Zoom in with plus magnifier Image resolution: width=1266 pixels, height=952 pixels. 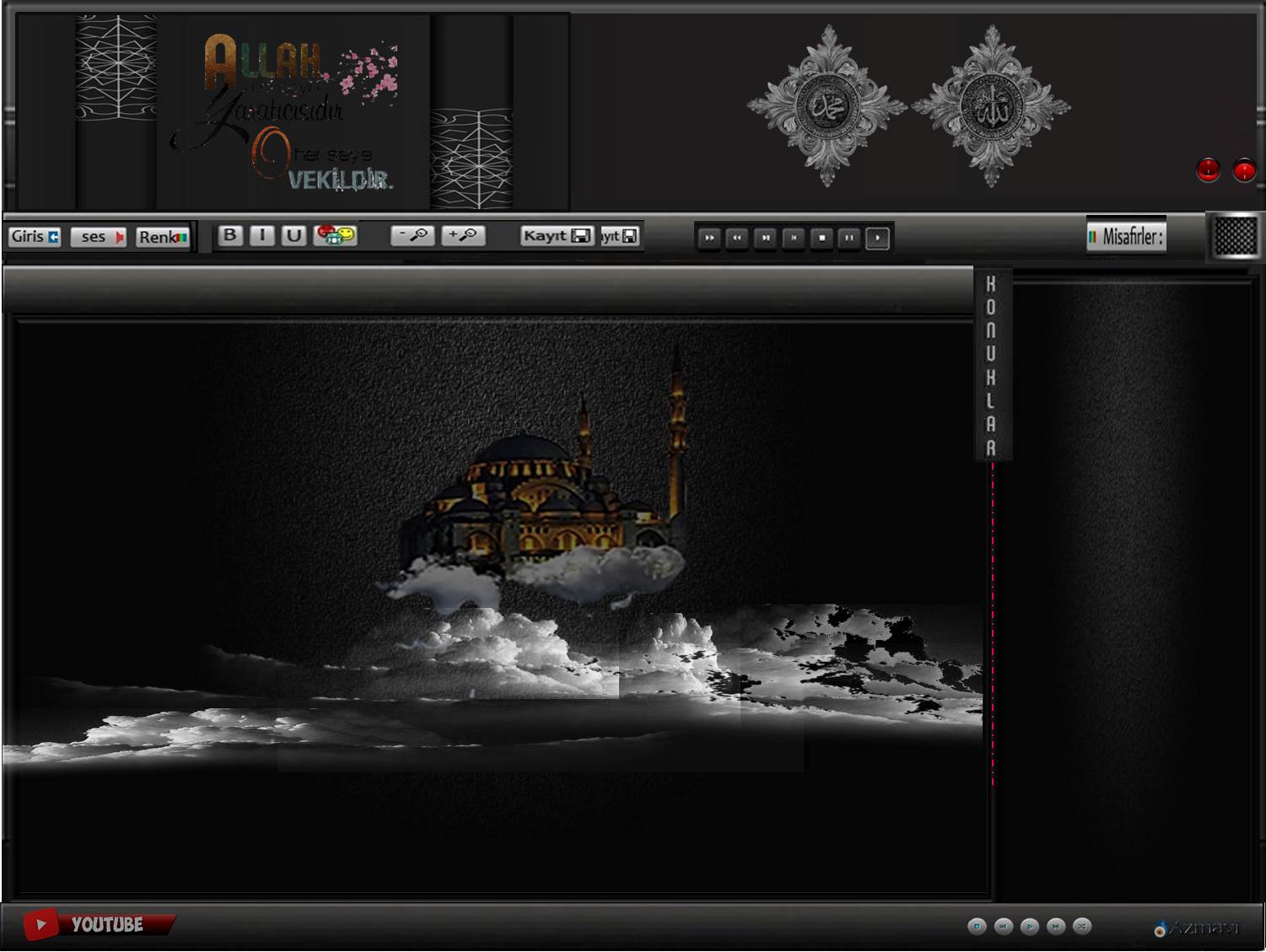(x=462, y=235)
